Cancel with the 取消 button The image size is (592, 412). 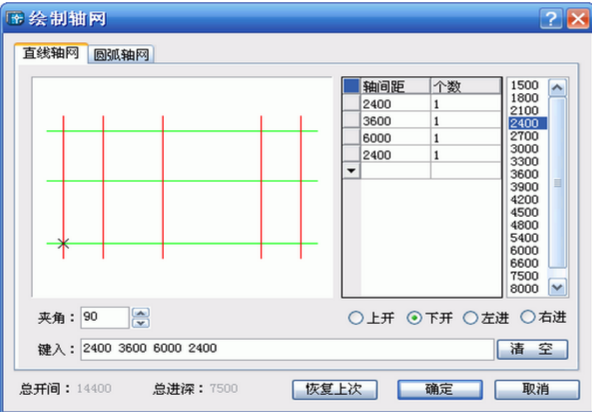tap(537, 389)
